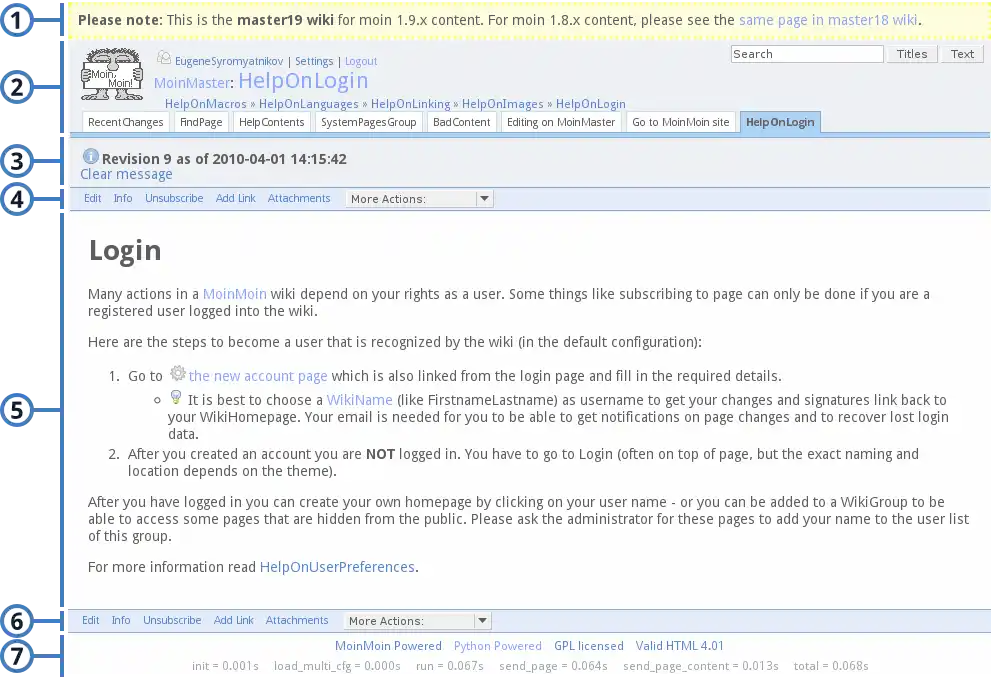
Task: Open the RecentChanges tab
Action: (x=126, y=122)
